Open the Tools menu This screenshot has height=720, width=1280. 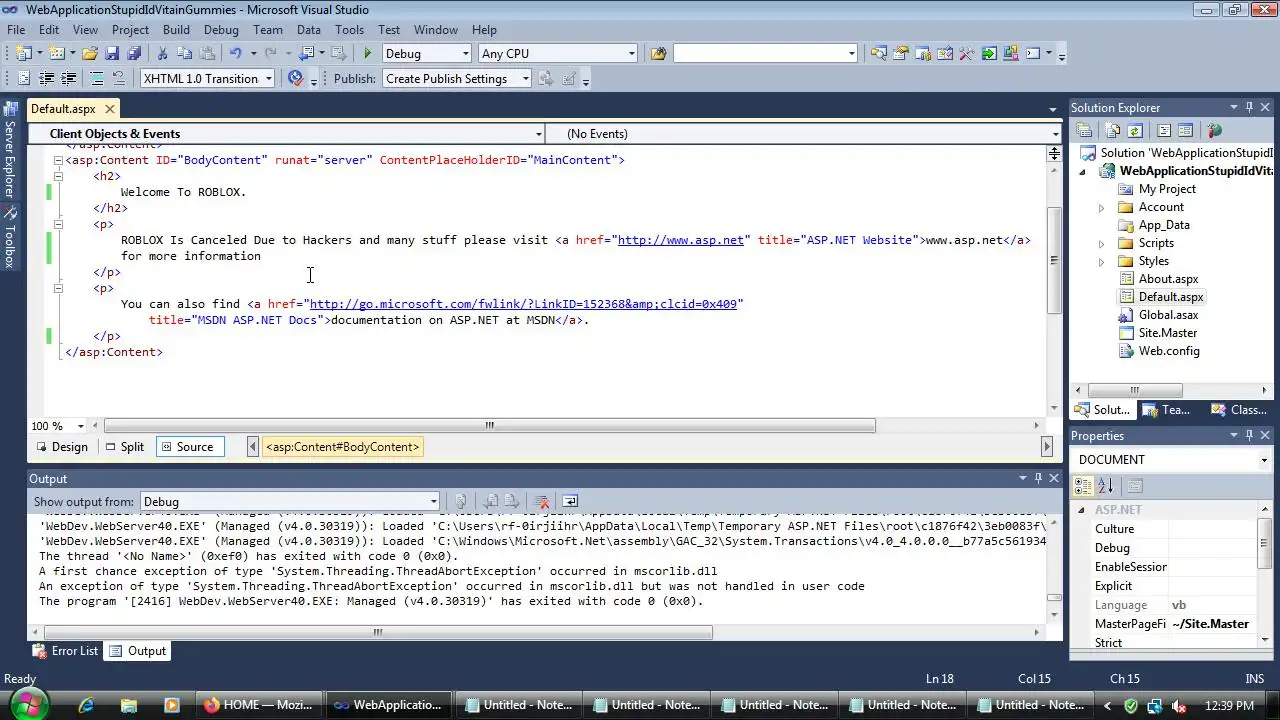click(349, 29)
